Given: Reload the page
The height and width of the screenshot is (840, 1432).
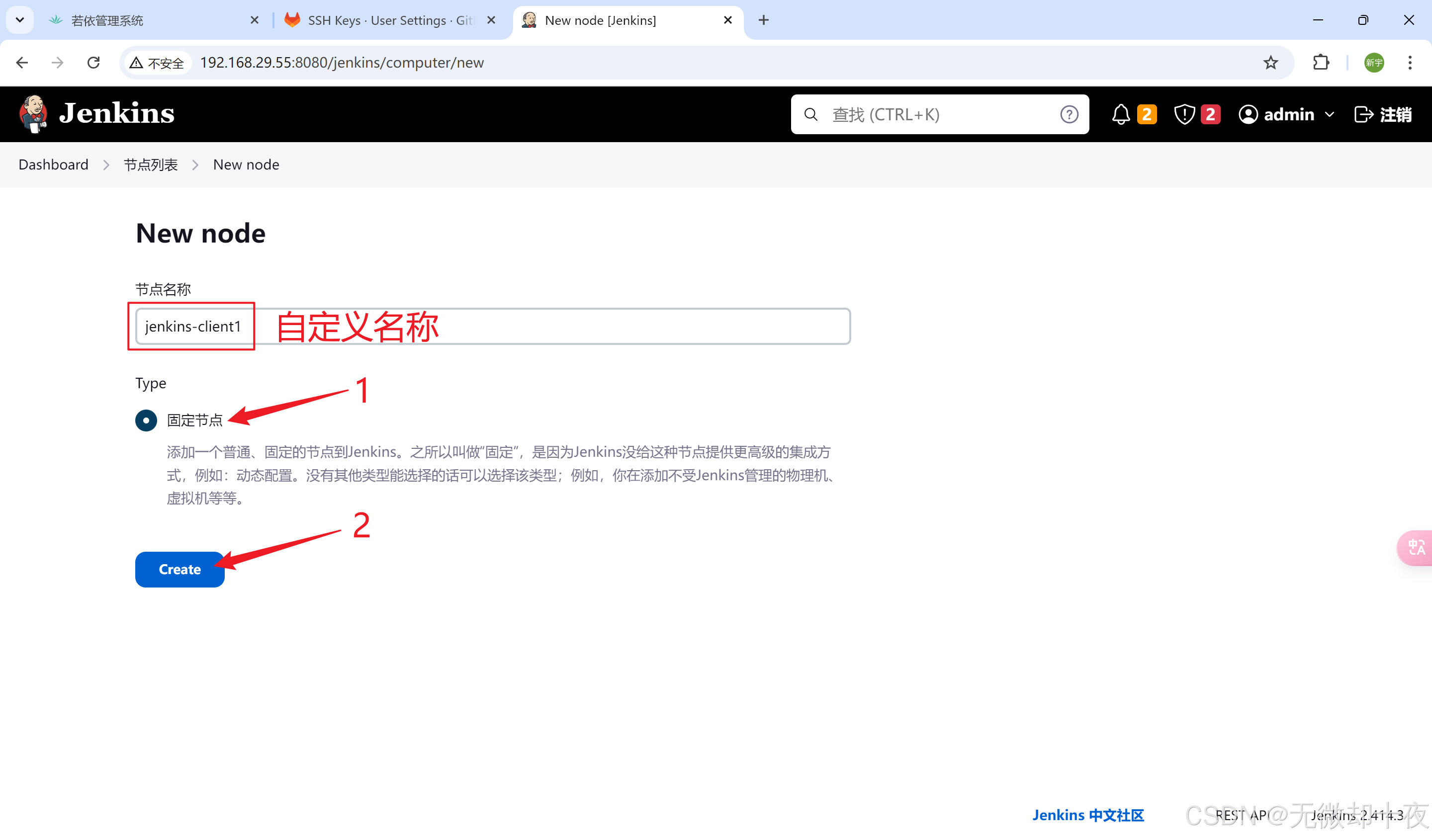Looking at the screenshot, I should [94, 63].
